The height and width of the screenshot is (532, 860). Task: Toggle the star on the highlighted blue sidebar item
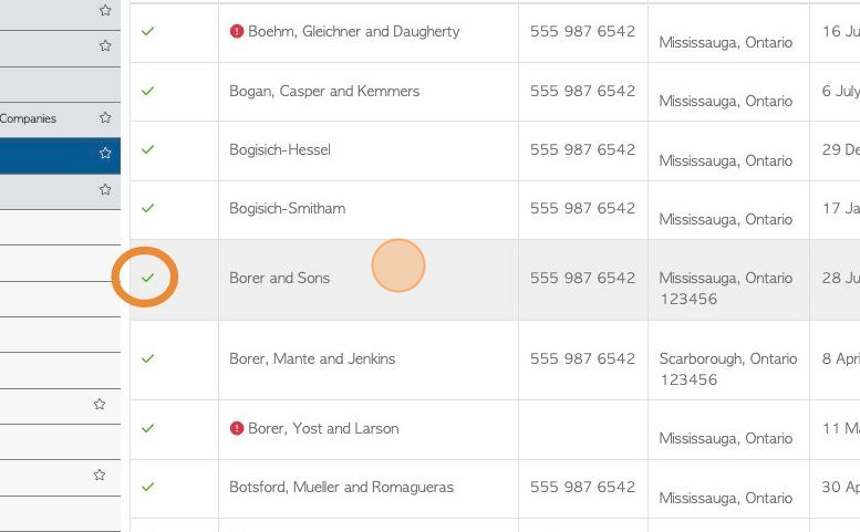pos(105,153)
